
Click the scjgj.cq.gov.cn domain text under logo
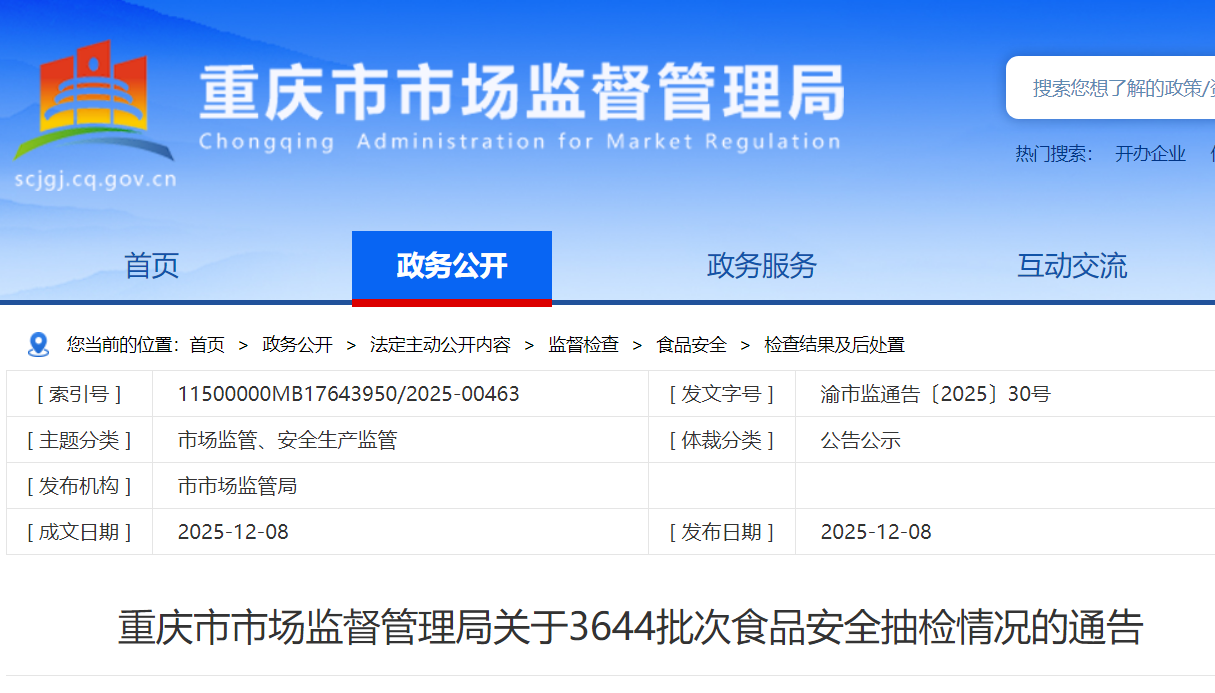[x=95, y=180]
